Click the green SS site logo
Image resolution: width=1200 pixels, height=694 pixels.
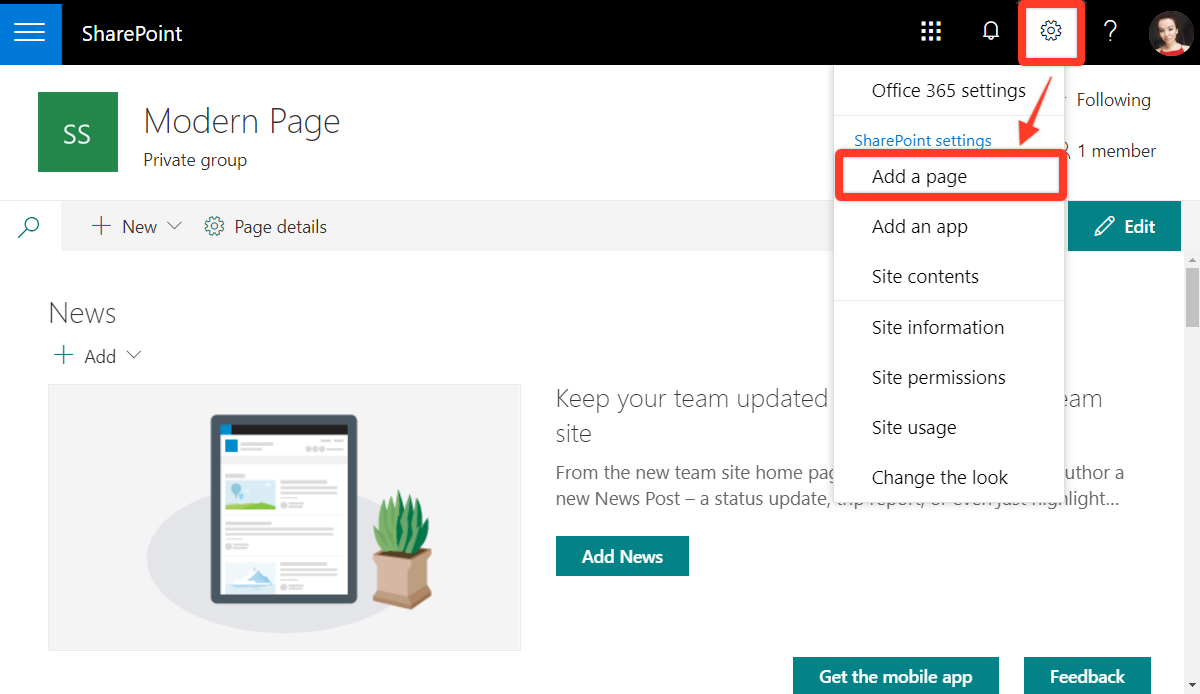(77, 131)
